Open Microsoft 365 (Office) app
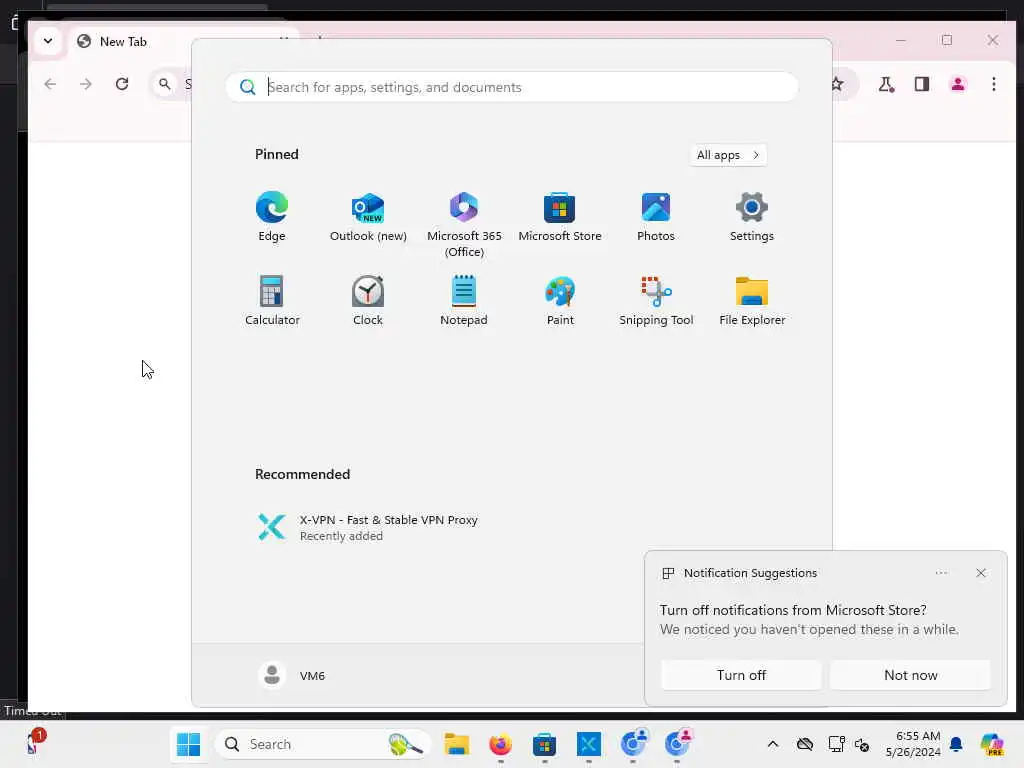Image resolution: width=1024 pixels, height=768 pixels. [x=464, y=225]
